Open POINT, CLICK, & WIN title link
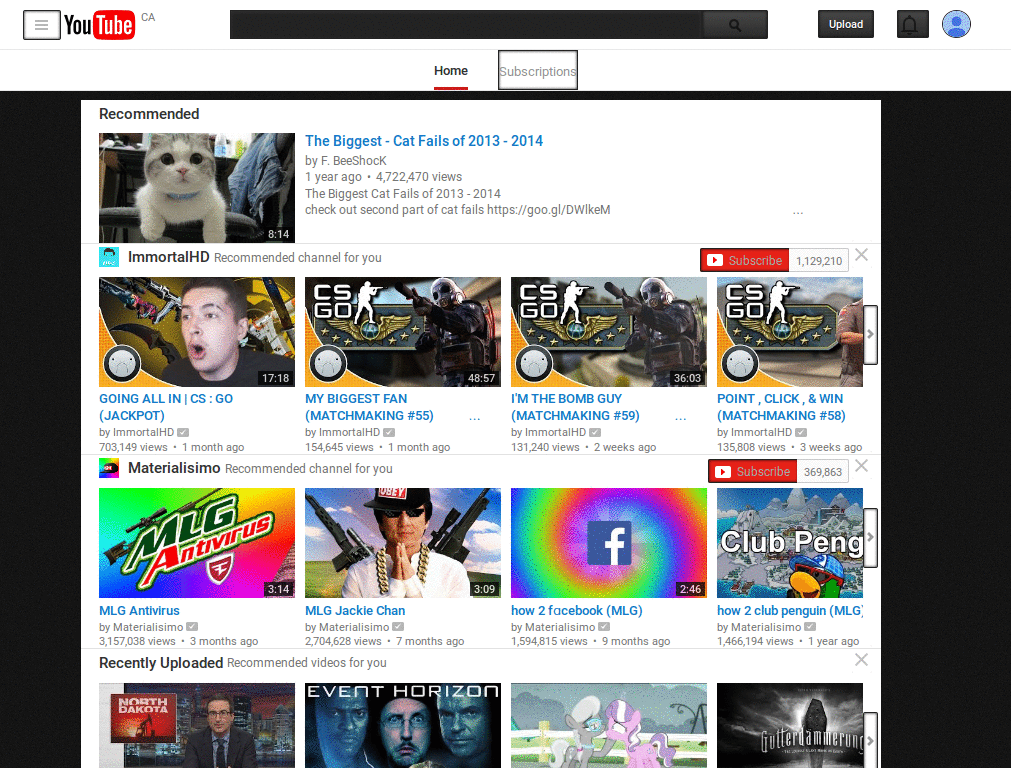This screenshot has height=768, width=1024. [x=781, y=407]
